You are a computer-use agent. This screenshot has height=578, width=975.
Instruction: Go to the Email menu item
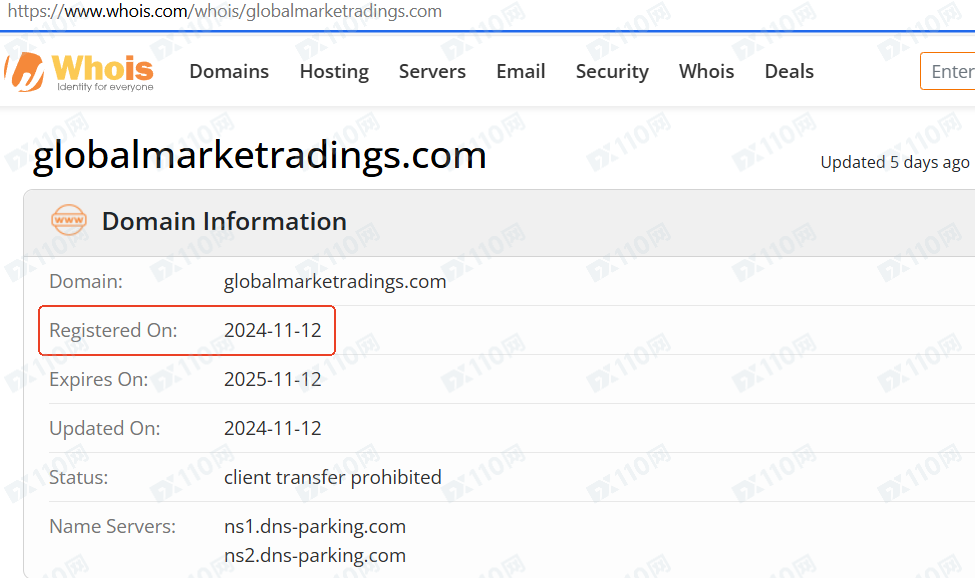[521, 72]
